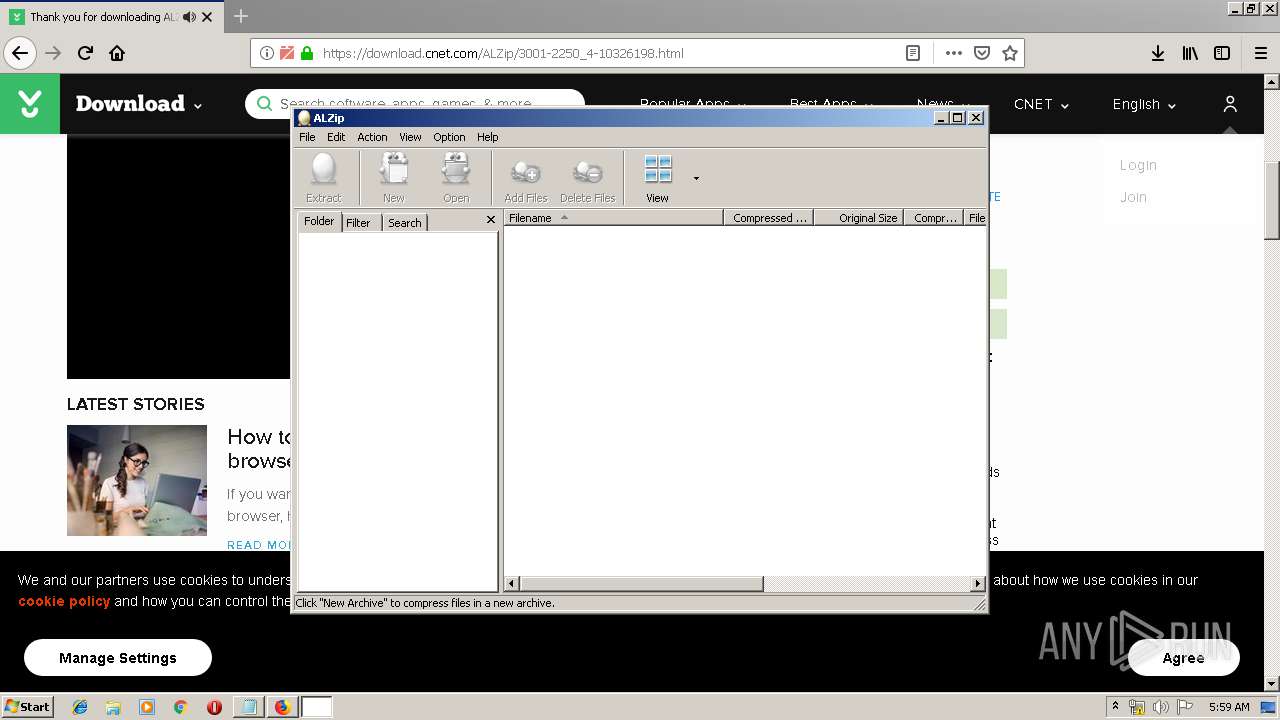Launch Internet Explorer from the taskbar
The height and width of the screenshot is (720, 1280).
tap(80, 707)
